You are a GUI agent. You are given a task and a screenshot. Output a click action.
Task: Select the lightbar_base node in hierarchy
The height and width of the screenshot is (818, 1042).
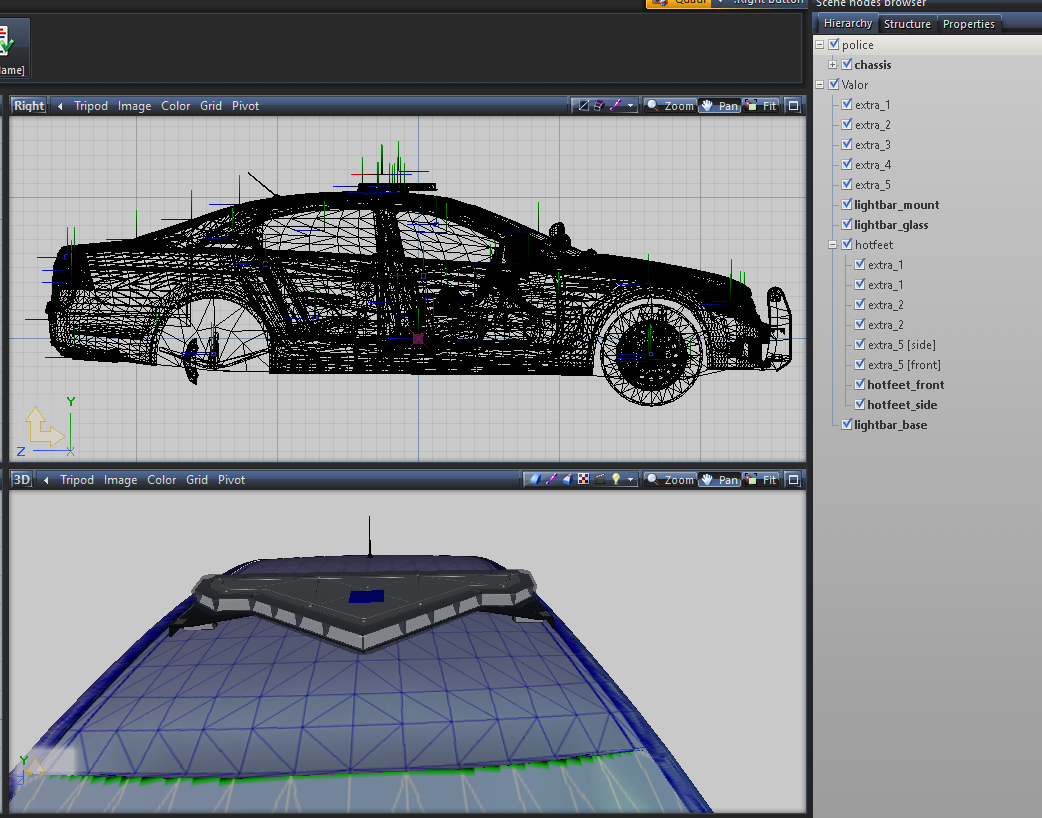point(890,425)
